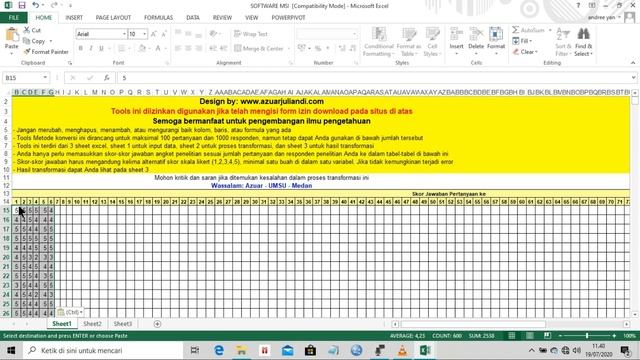640x360 pixels.
Task: Open Paste Options (Ctrl) dropdown
Action: (x=70, y=312)
